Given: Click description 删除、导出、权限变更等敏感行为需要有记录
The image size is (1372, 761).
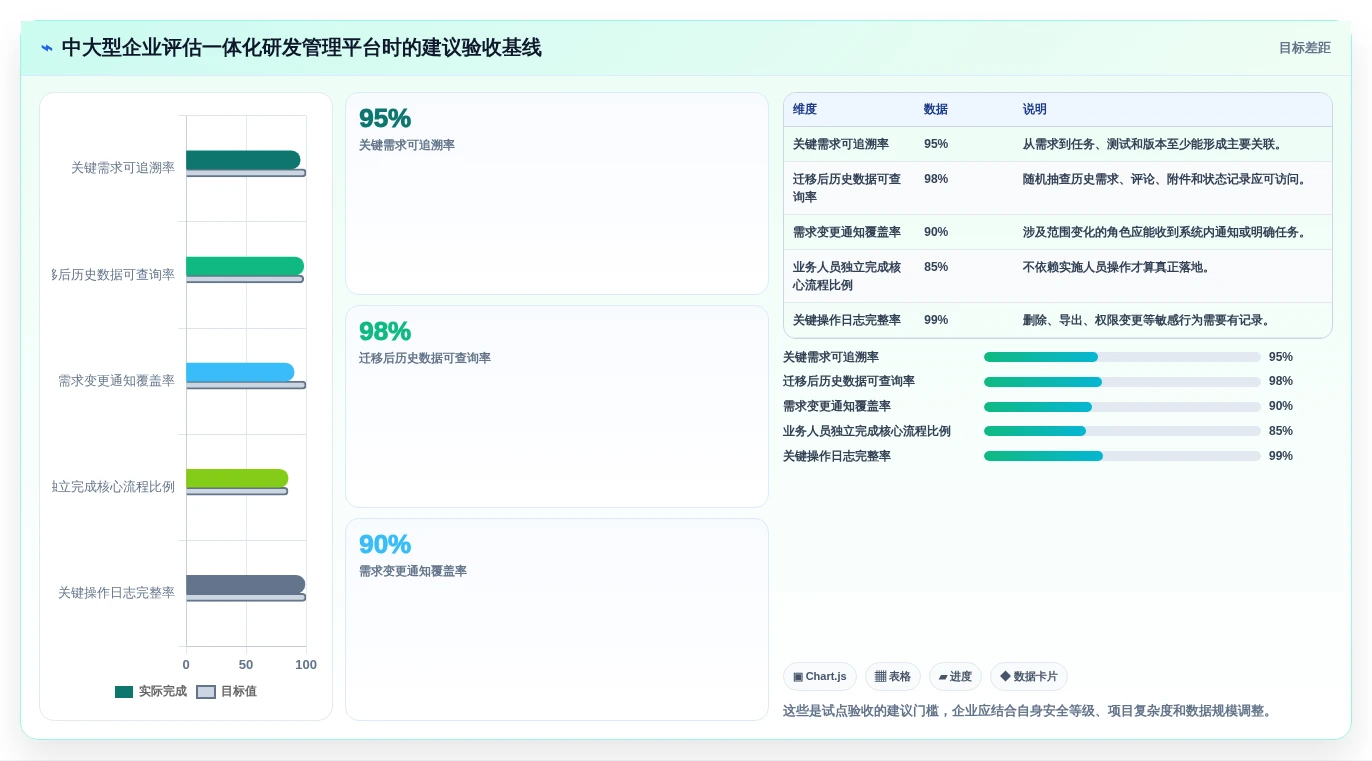Looking at the screenshot, I should pos(1147,321).
